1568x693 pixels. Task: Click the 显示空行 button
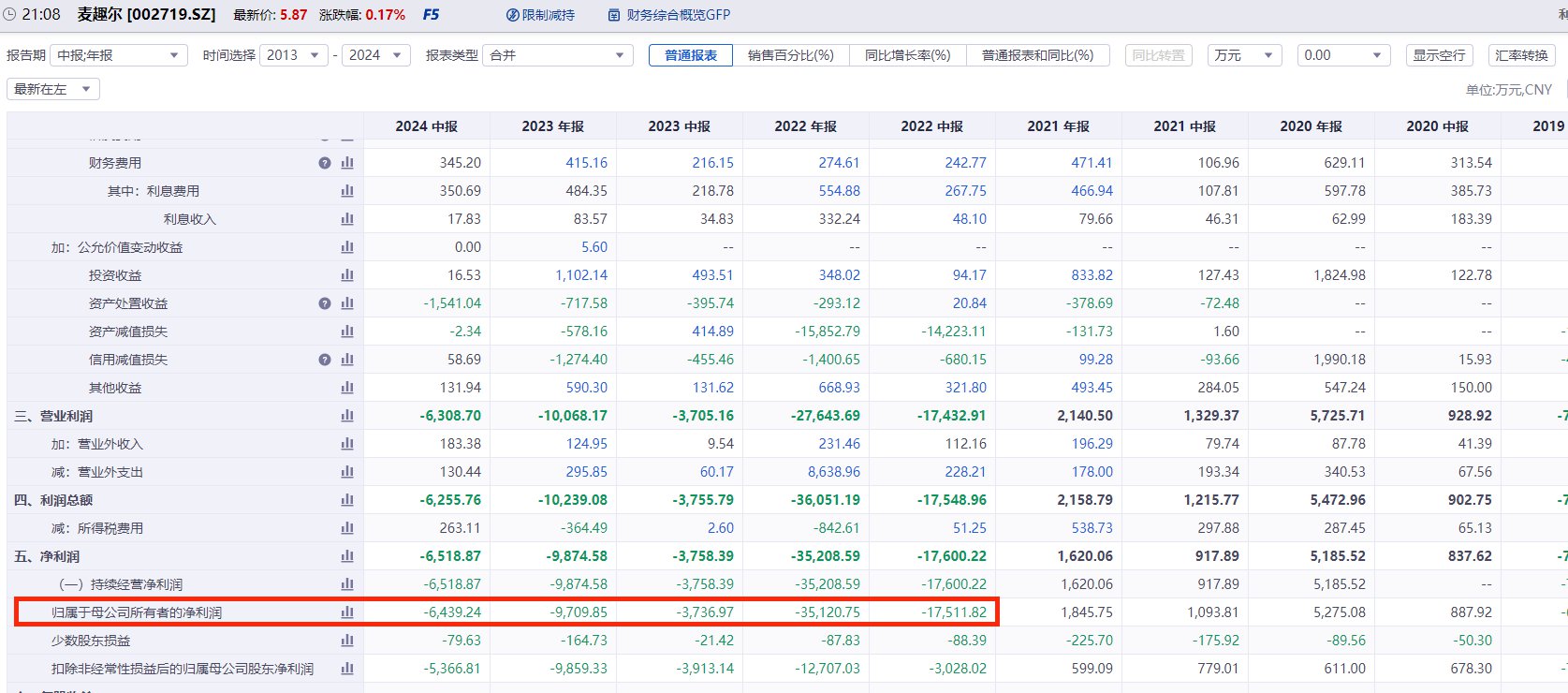pos(1439,55)
